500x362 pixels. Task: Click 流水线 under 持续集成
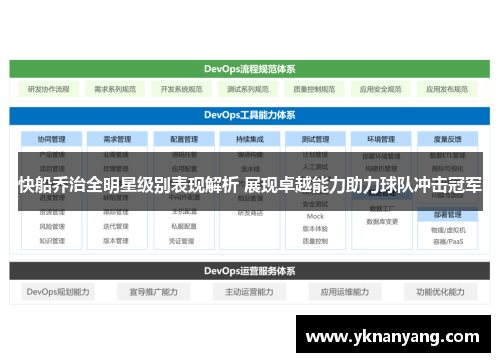point(250,169)
